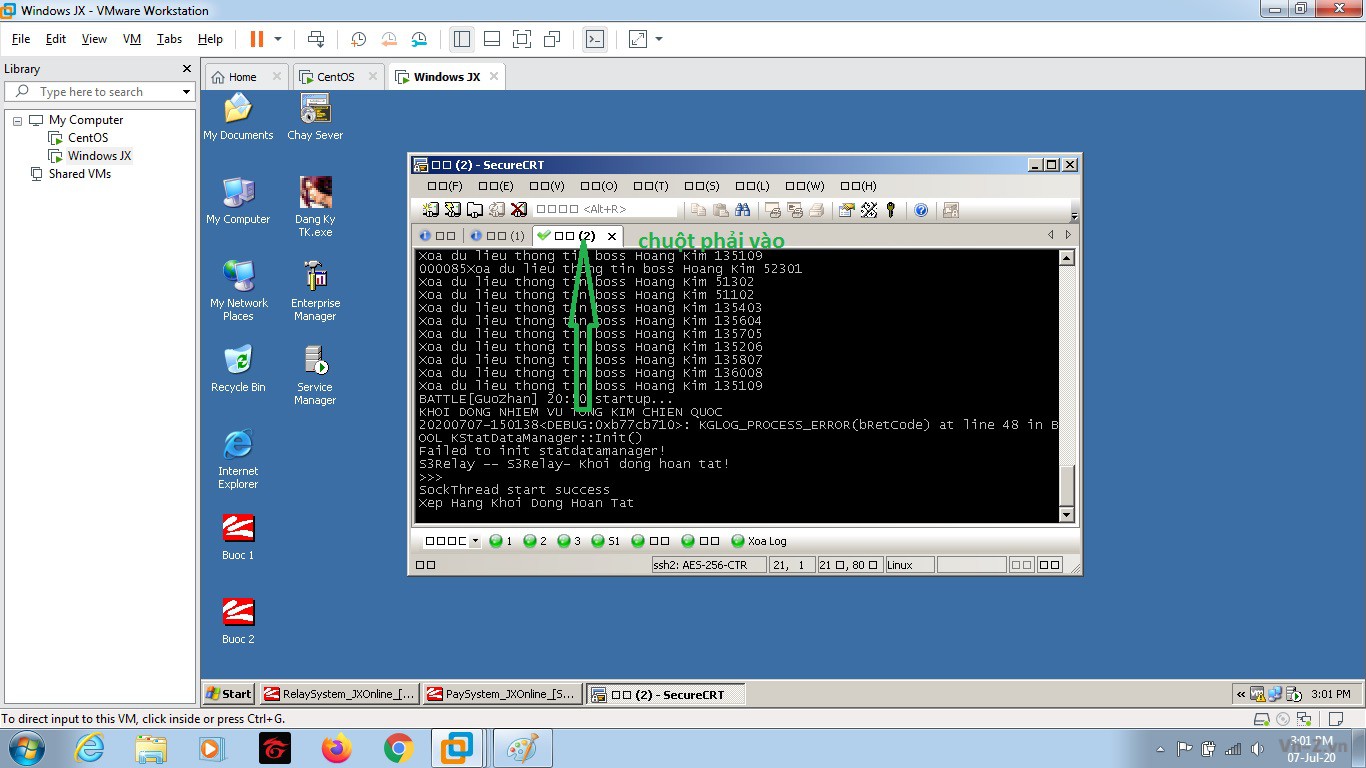Viewport: 1366px width, 768px height.
Task: Click the Paste clipboard icon in SecureCRT
Action: 721,210
